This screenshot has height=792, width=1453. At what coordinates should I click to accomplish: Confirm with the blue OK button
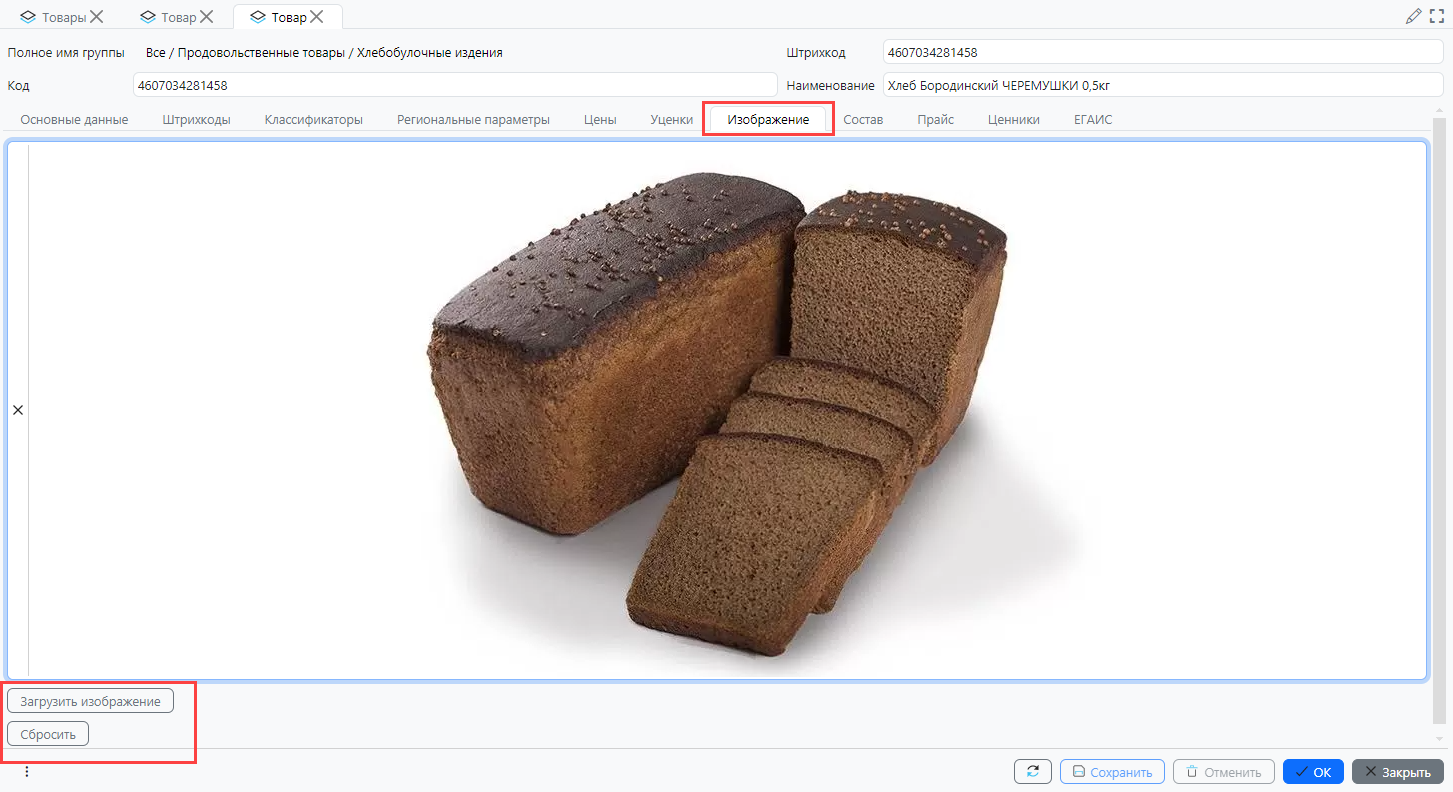(1312, 772)
